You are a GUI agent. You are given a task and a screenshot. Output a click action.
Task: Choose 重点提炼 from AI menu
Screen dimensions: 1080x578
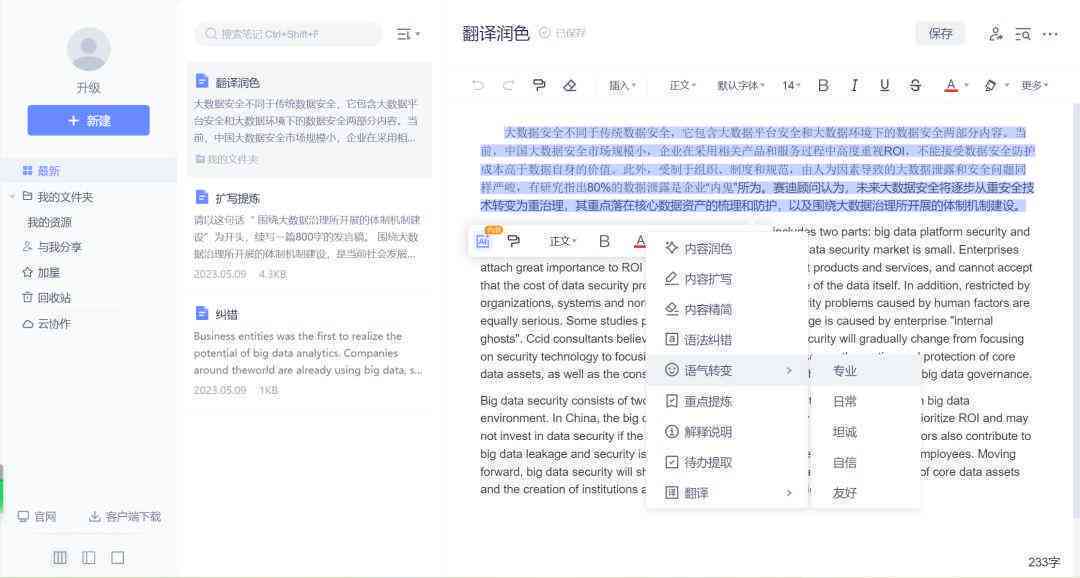coord(727,401)
